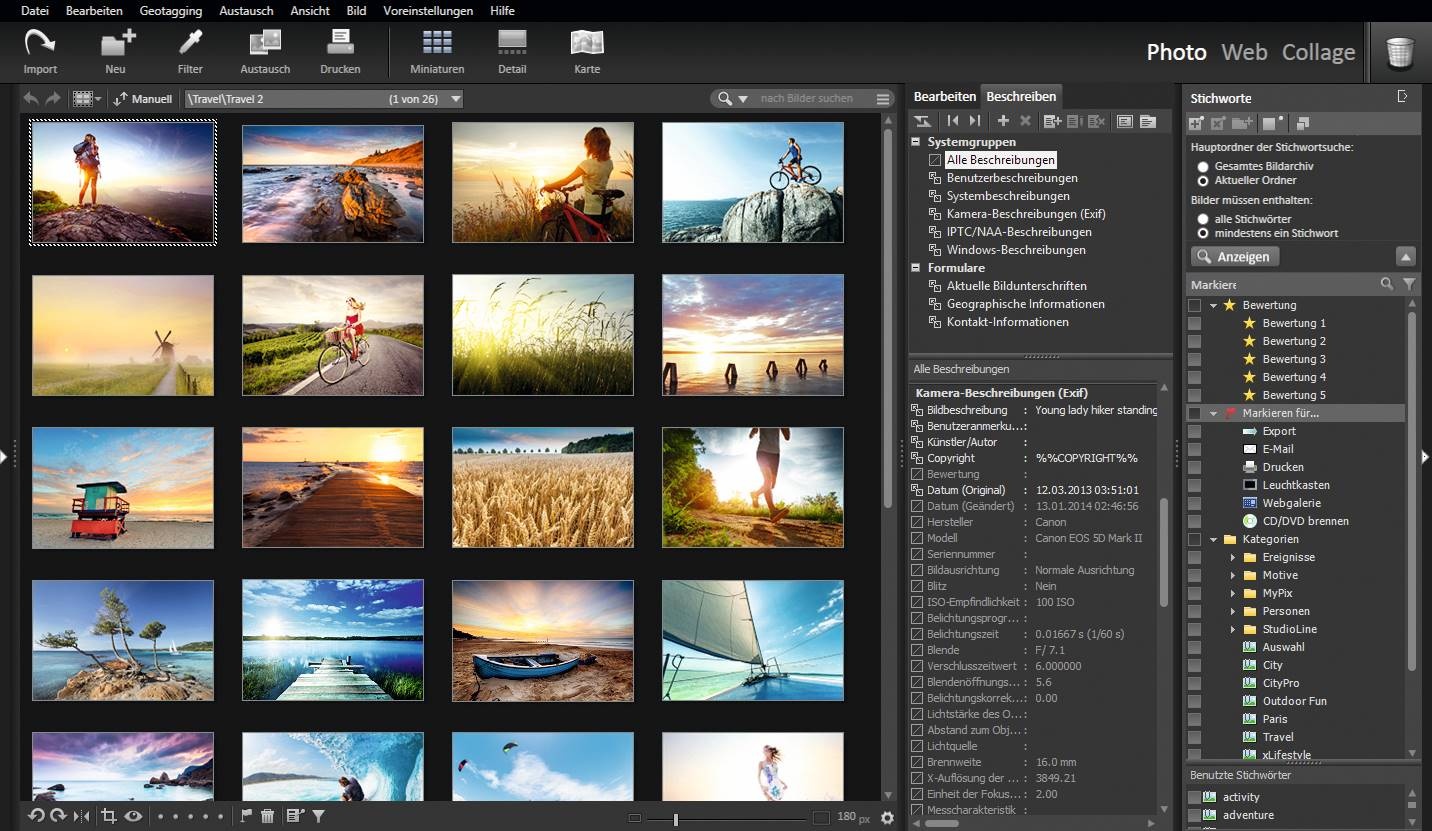The width and height of the screenshot is (1432, 831).
Task: Switch to Collage mode
Action: coord(1318,52)
